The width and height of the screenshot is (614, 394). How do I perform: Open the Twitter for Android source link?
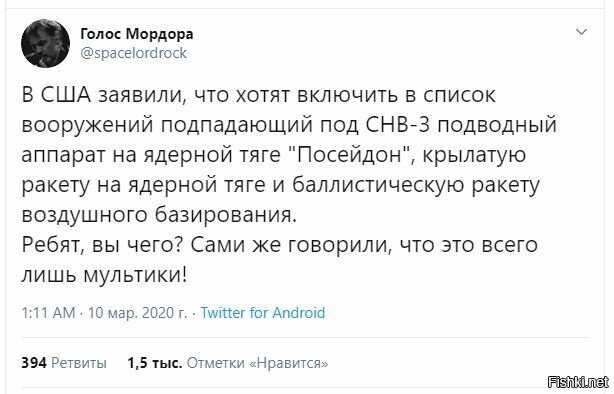point(263,313)
